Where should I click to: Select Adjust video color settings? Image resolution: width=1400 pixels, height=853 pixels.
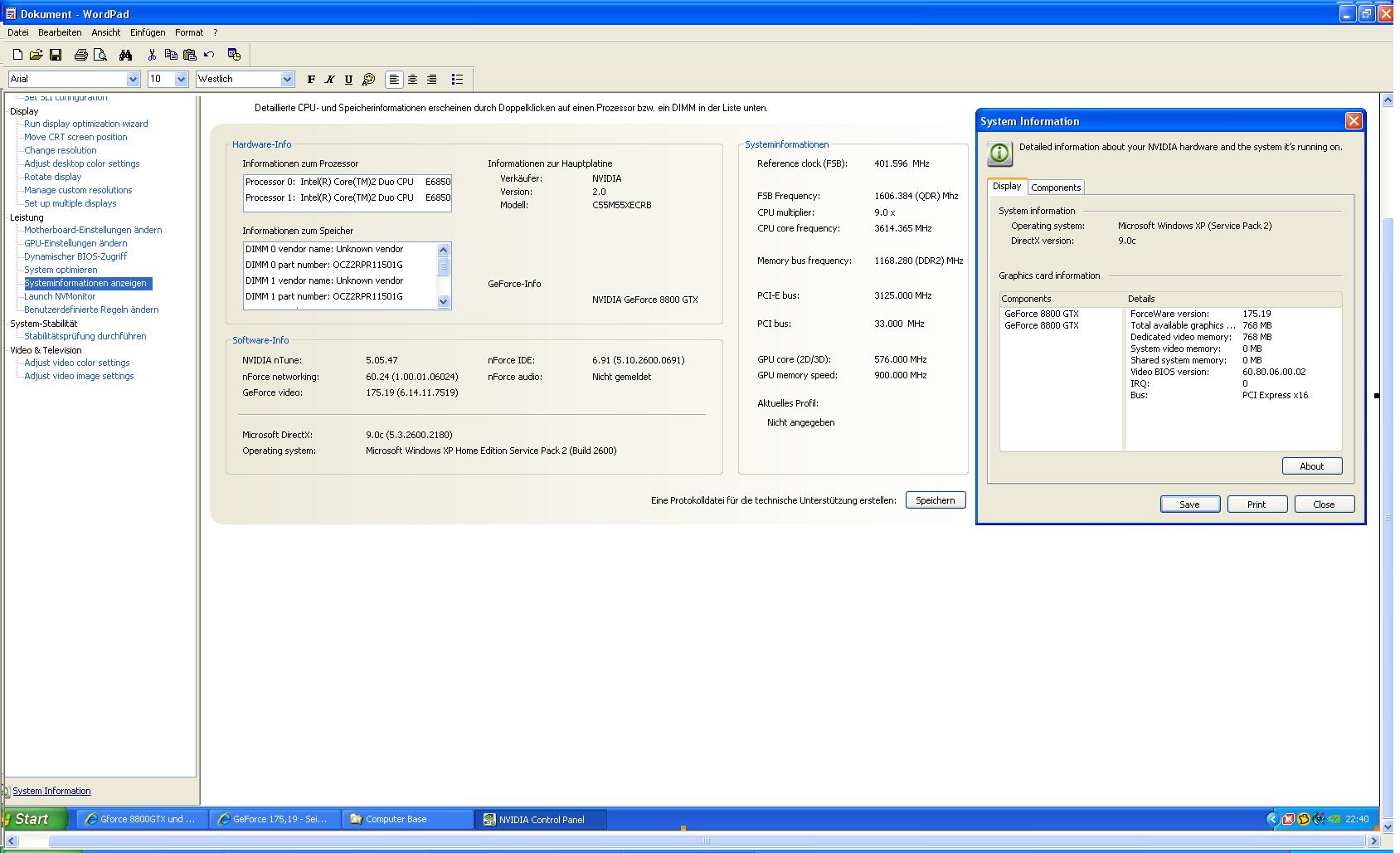click(x=77, y=363)
